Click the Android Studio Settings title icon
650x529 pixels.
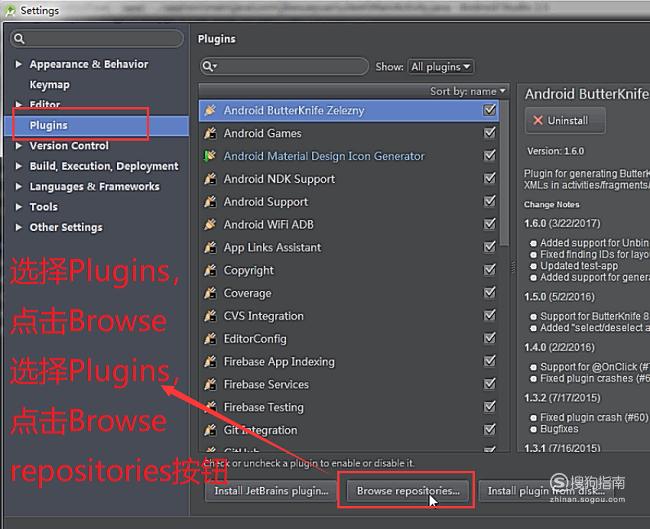tap(10, 10)
